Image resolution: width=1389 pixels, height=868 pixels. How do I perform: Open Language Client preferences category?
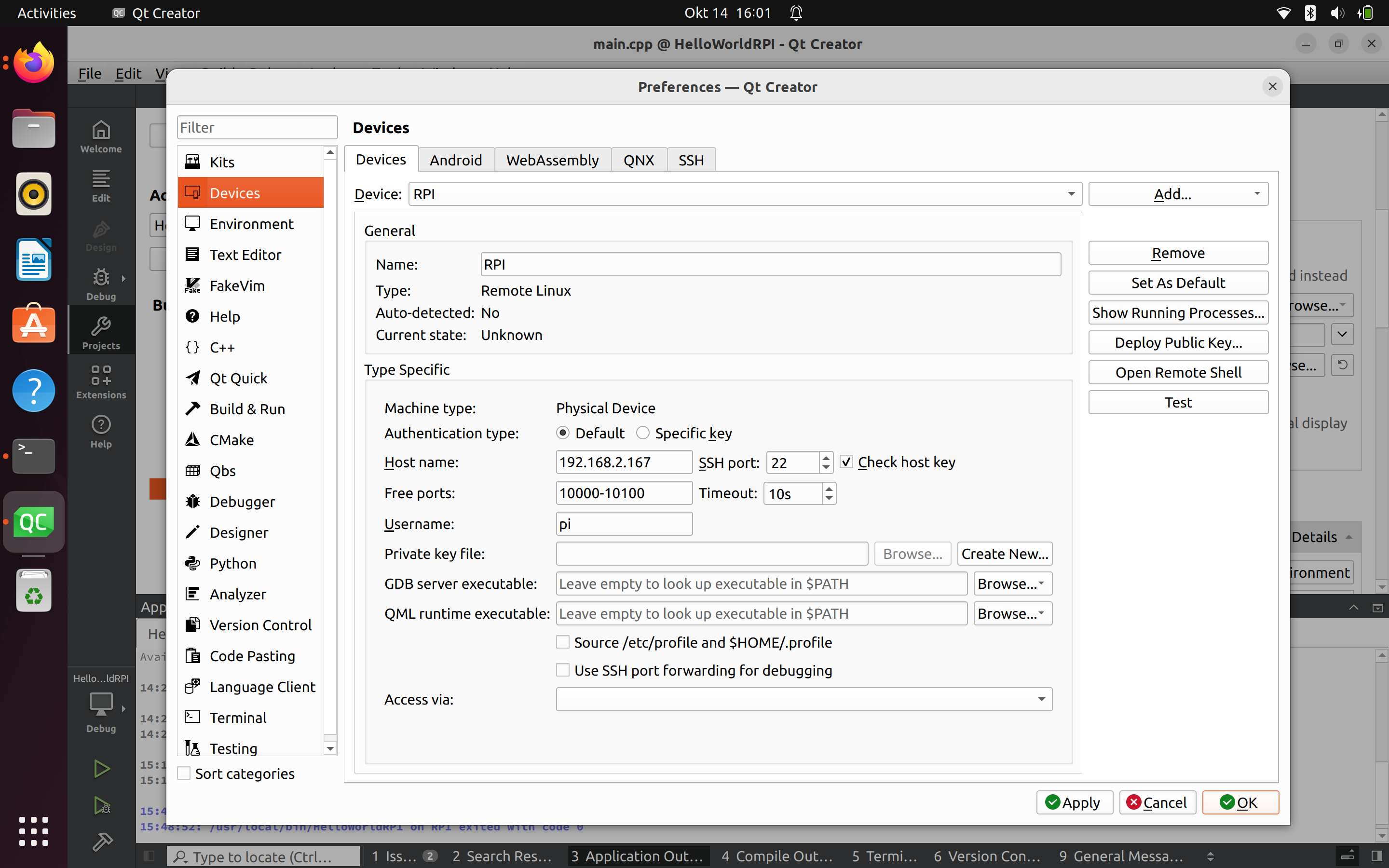pos(251,687)
